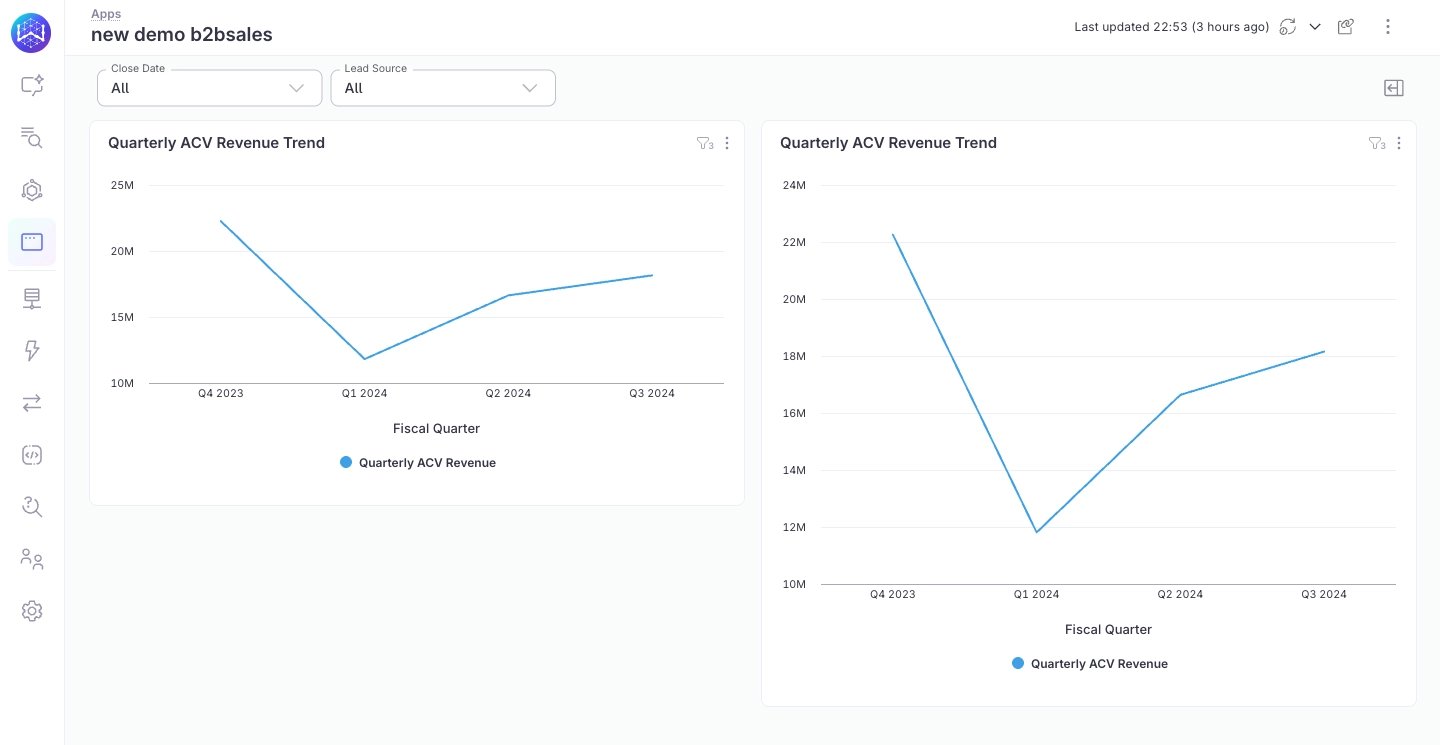Open the swap arrows icon in sidebar
Viewport: 1440px width, 745px height.
click(x=32, y=402)
